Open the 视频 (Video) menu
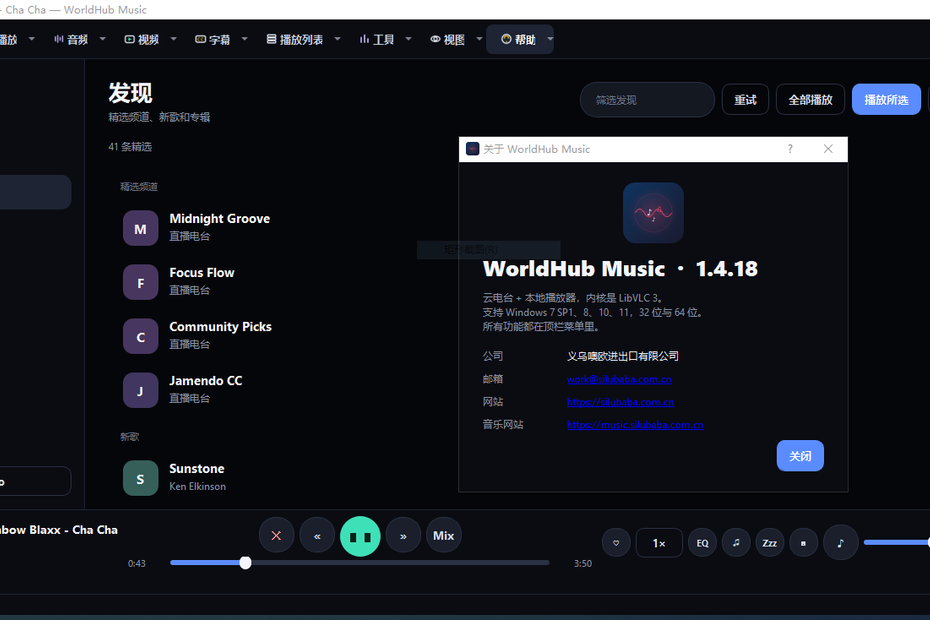This screenshot has height=620, width=930. 141,40
